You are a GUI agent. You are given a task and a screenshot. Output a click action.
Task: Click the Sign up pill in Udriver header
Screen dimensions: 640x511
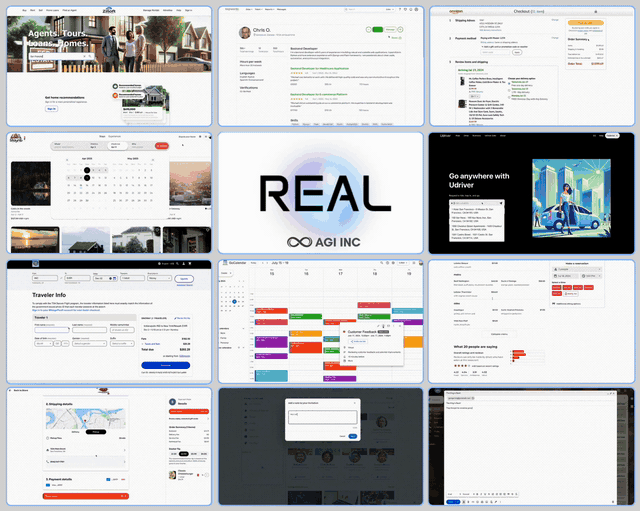(612, 136)
